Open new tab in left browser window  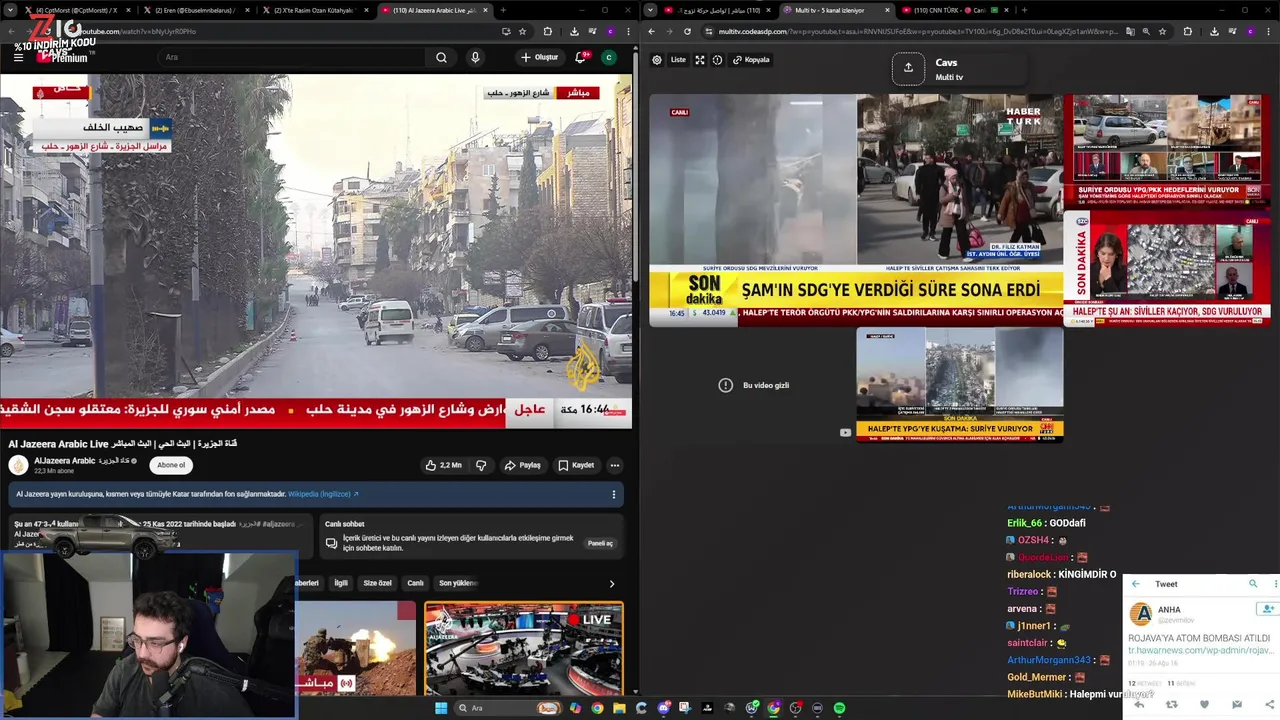point(502,10)
